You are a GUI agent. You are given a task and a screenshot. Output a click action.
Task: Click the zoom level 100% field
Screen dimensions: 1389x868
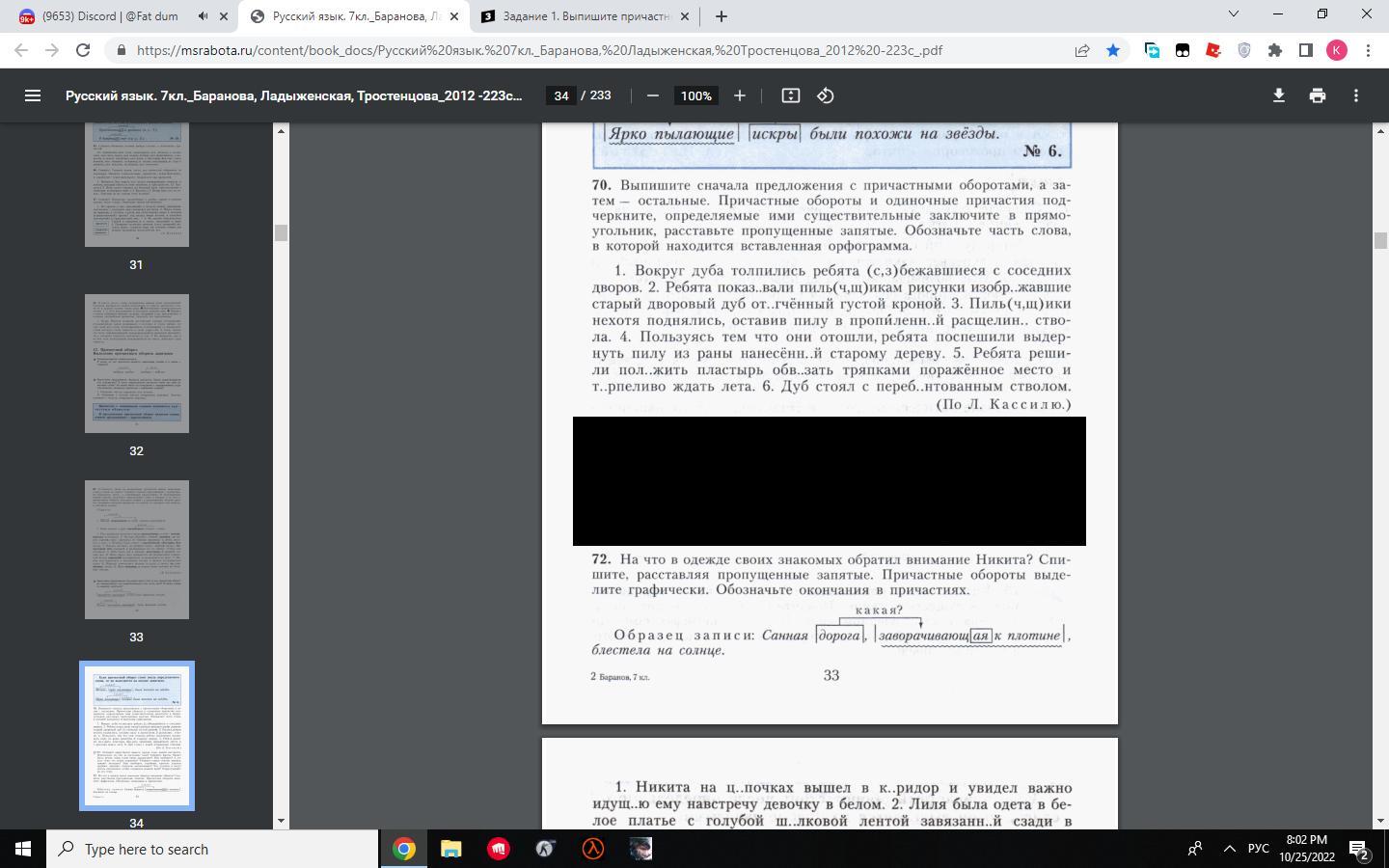click(695, 95)
